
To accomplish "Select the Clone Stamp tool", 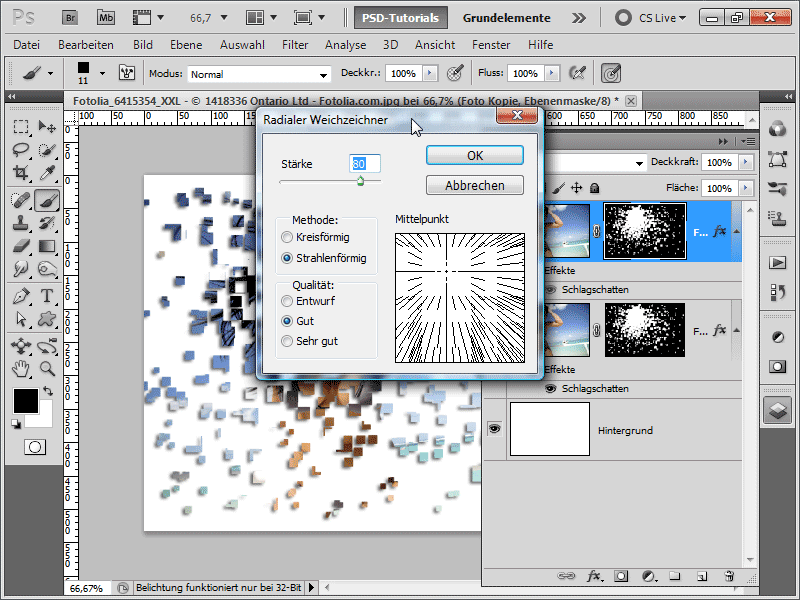I will (21, 223).
